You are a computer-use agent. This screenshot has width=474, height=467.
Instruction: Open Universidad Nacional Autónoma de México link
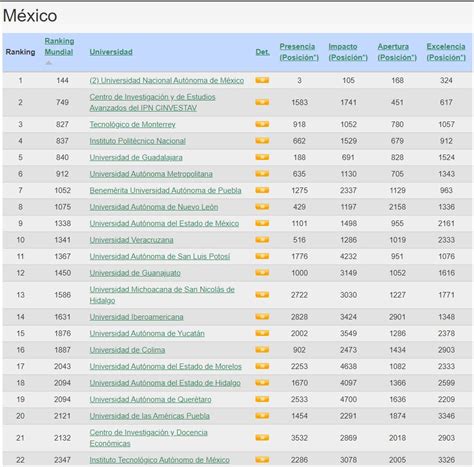pyautogui.click(x=167, y=81)
